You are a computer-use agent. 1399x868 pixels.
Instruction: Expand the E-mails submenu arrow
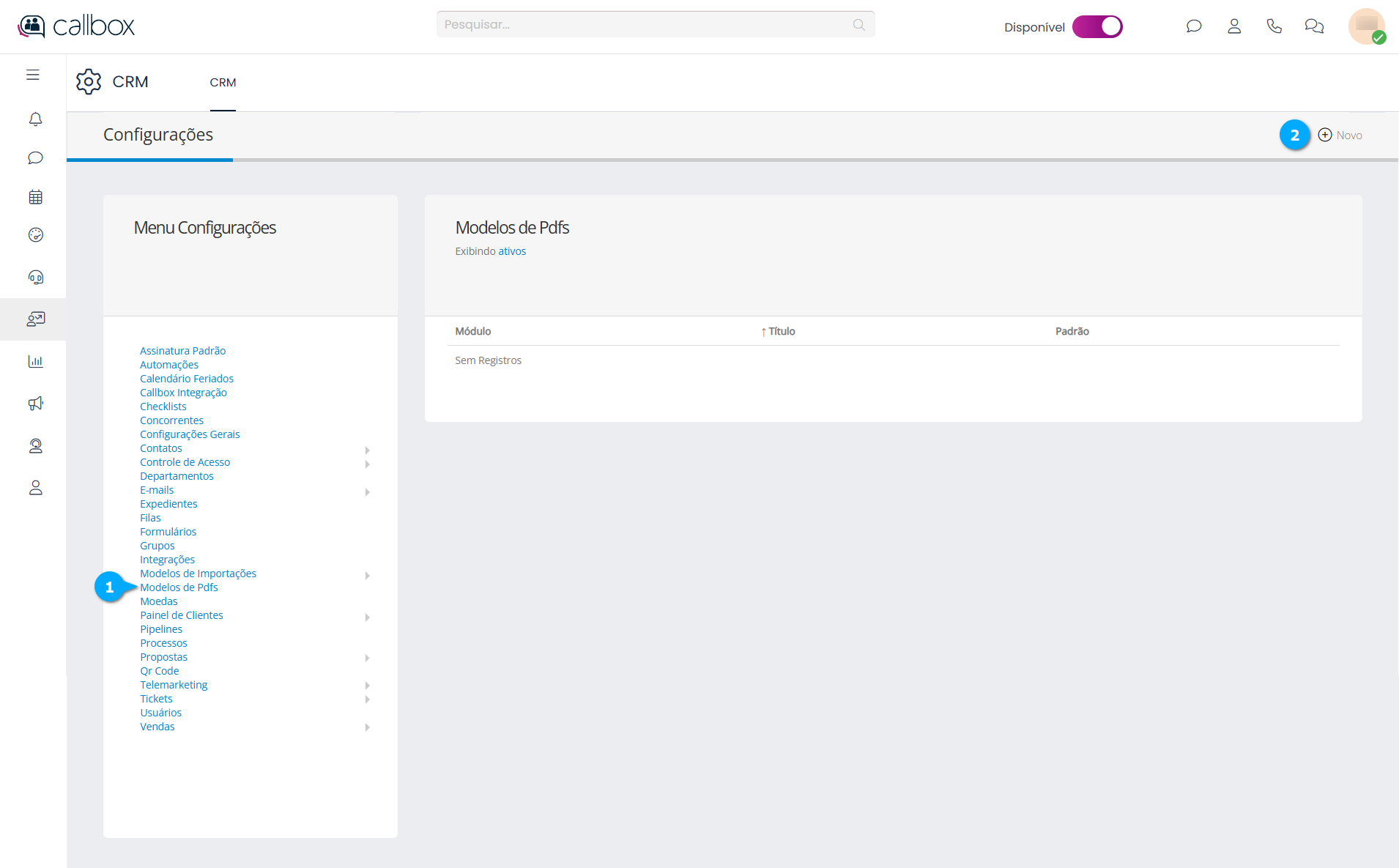[367, 492]
